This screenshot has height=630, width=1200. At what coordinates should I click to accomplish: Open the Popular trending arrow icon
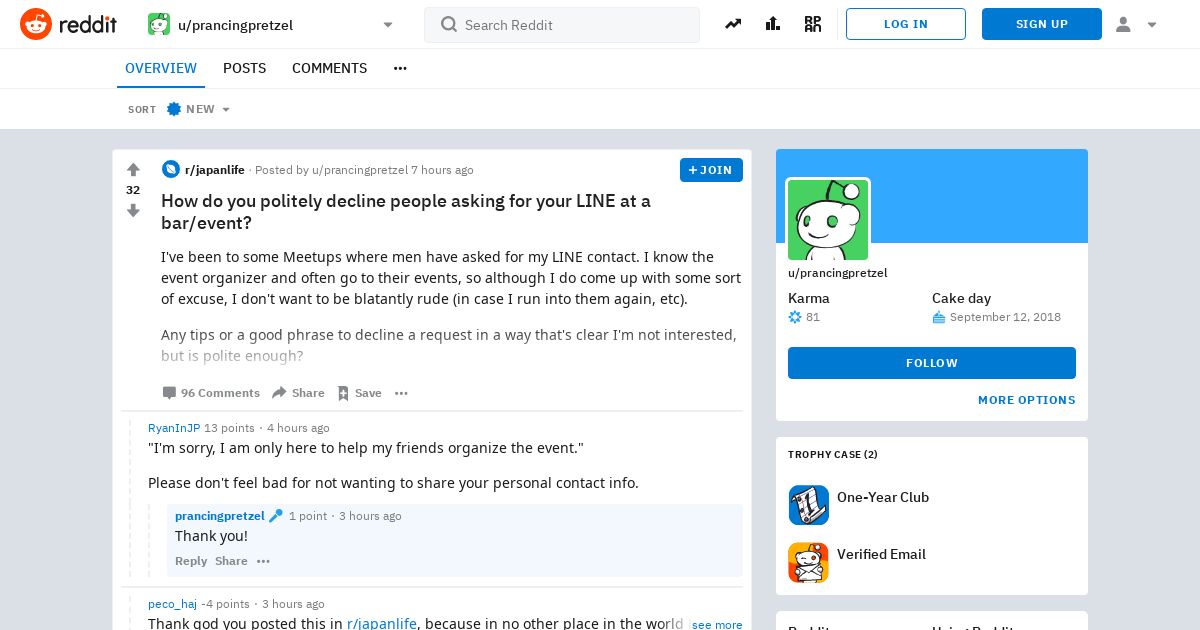[x=733, y=24]
